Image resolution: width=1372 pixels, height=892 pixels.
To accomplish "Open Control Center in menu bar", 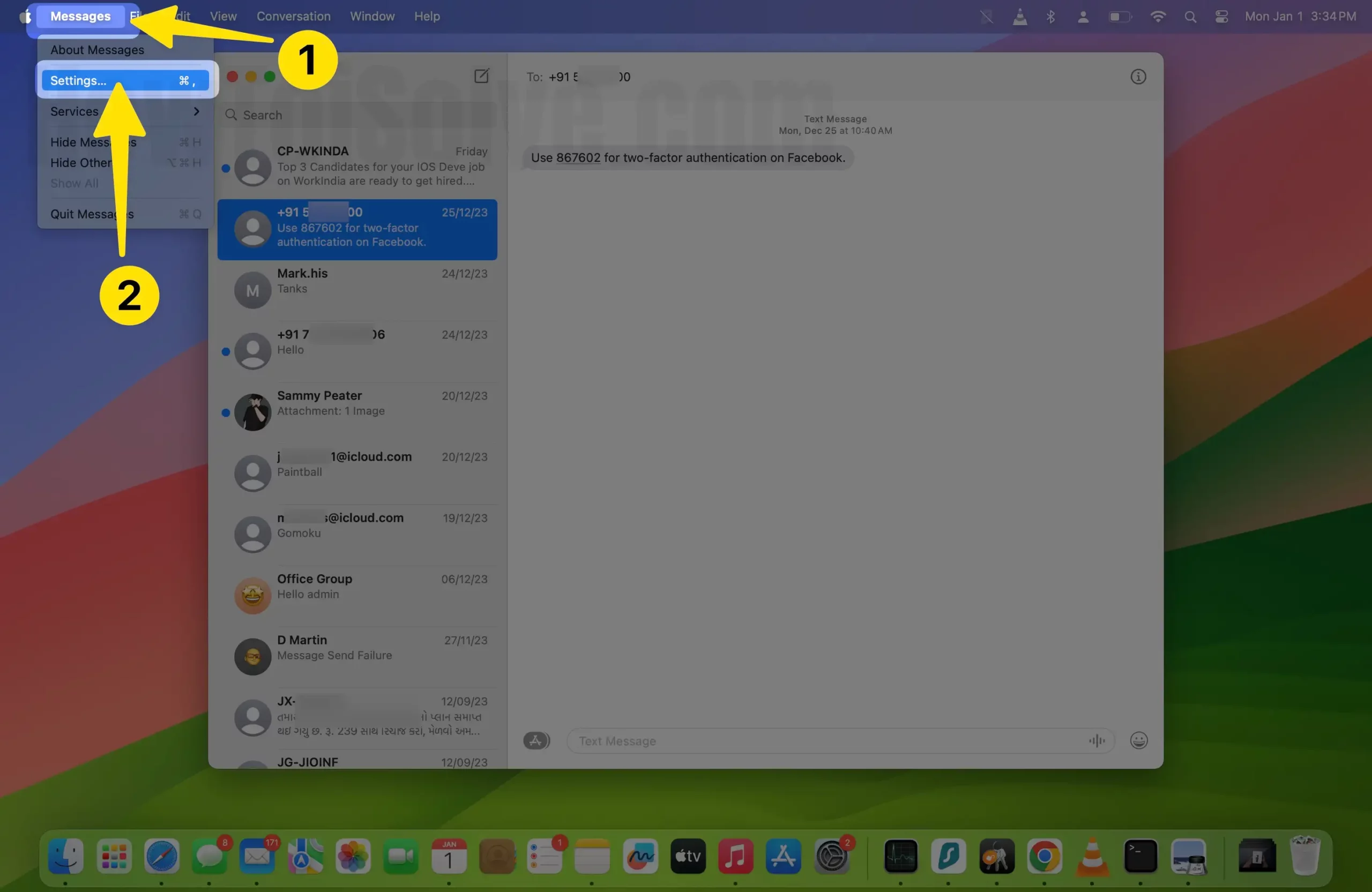I will click(x=1221, y=17).
